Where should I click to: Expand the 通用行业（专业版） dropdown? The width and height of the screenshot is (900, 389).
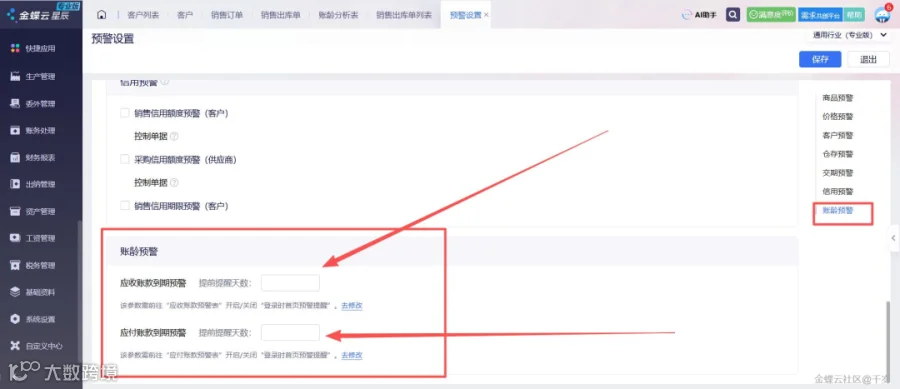pos(849,36)
